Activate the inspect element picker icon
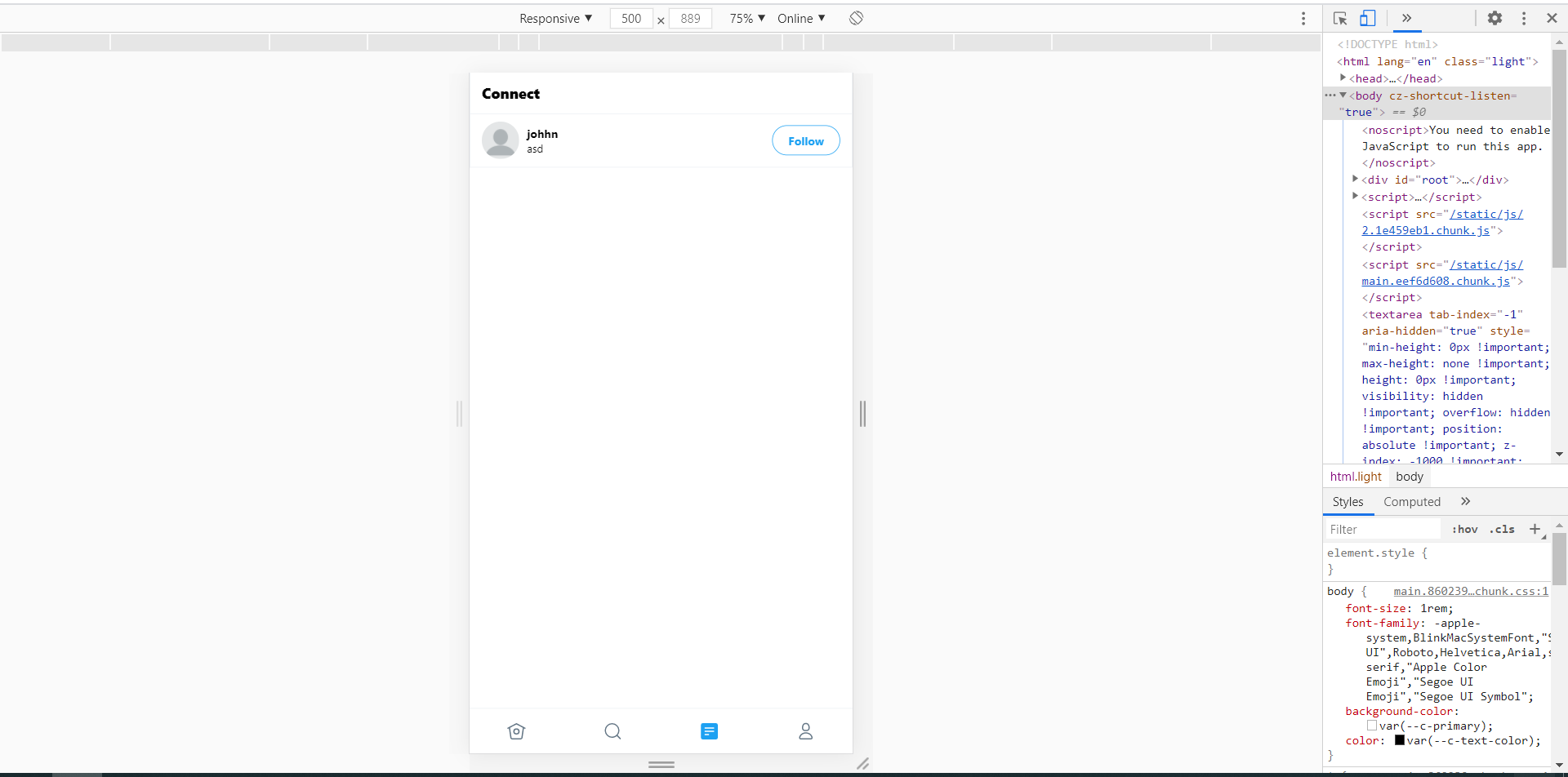Screen dimensions: 1568x777 [1340, 18]
